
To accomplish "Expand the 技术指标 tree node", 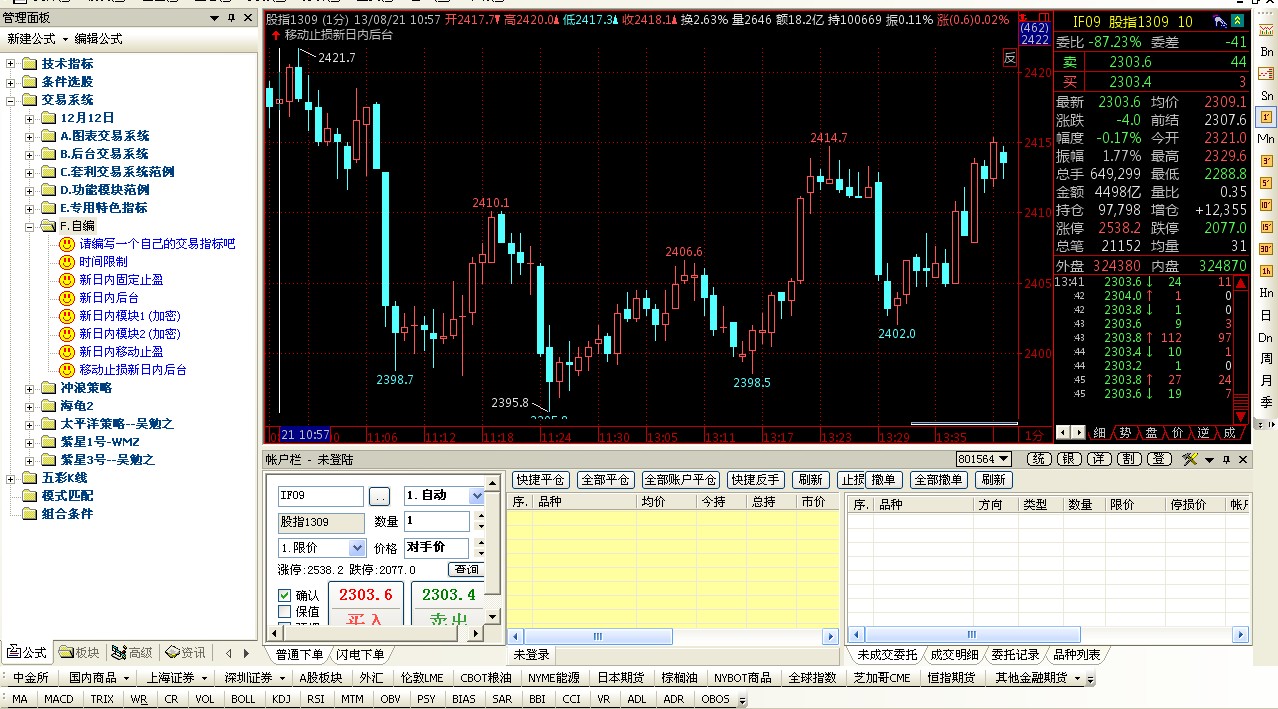I will click(x=11, y=64).
